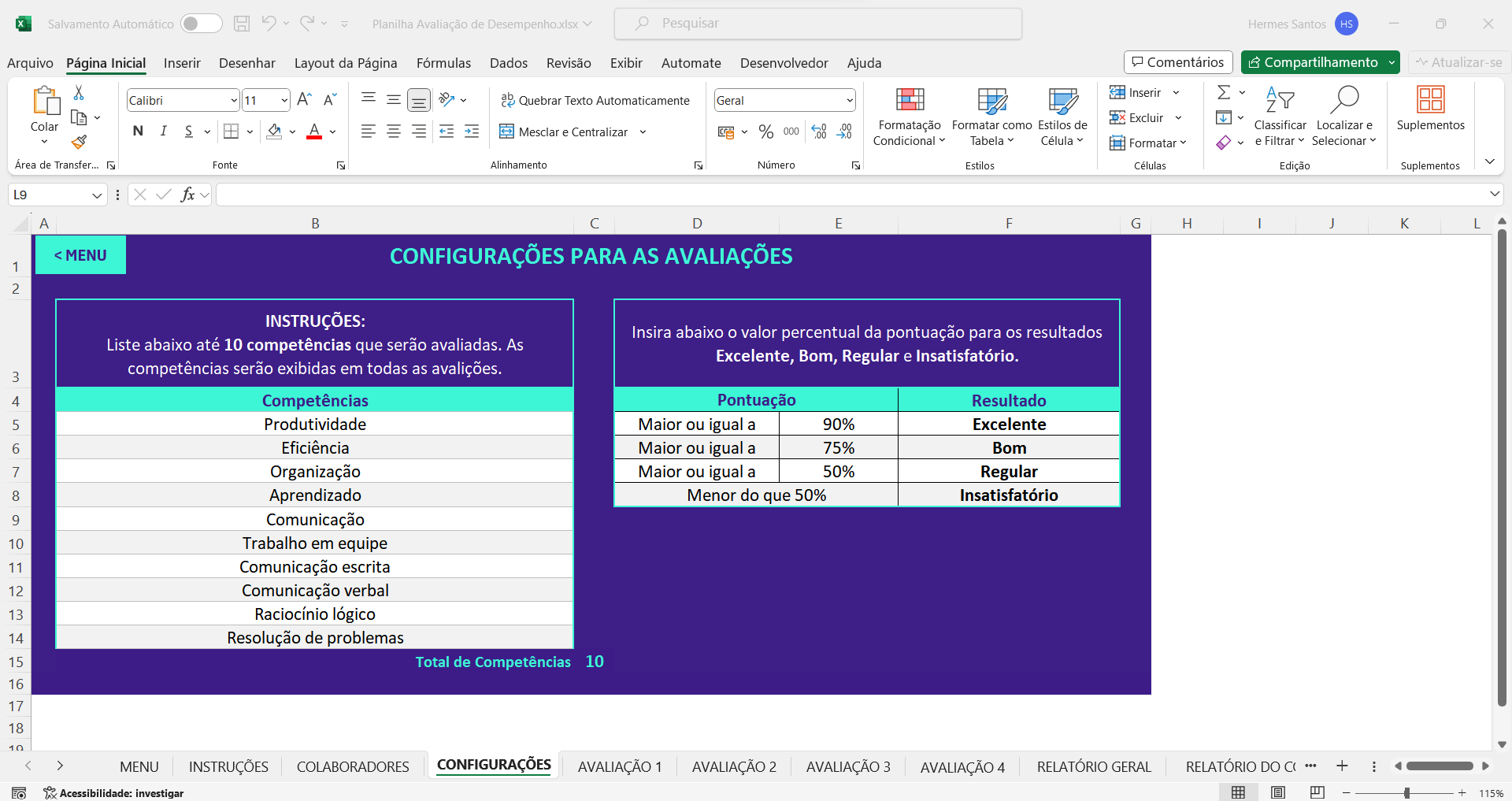Click red font color swatch

(x=314, y=132)
